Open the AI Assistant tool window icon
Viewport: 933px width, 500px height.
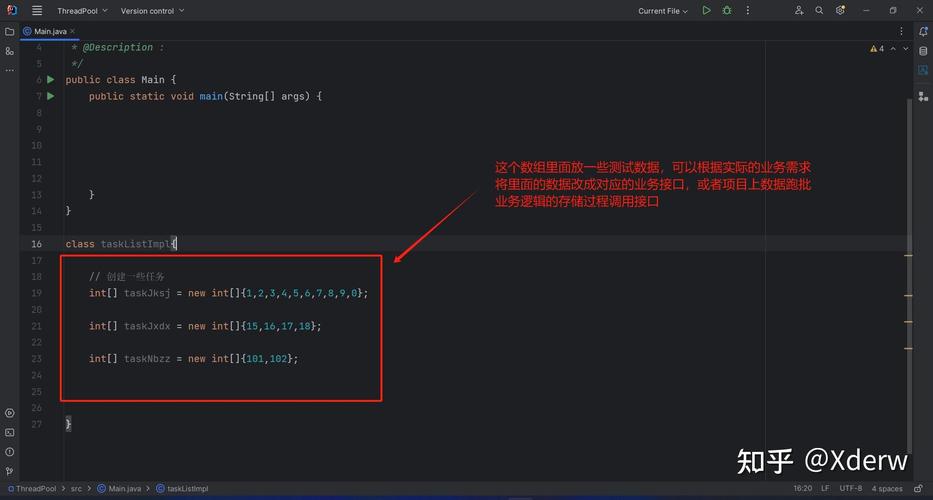tap(923, 70)
